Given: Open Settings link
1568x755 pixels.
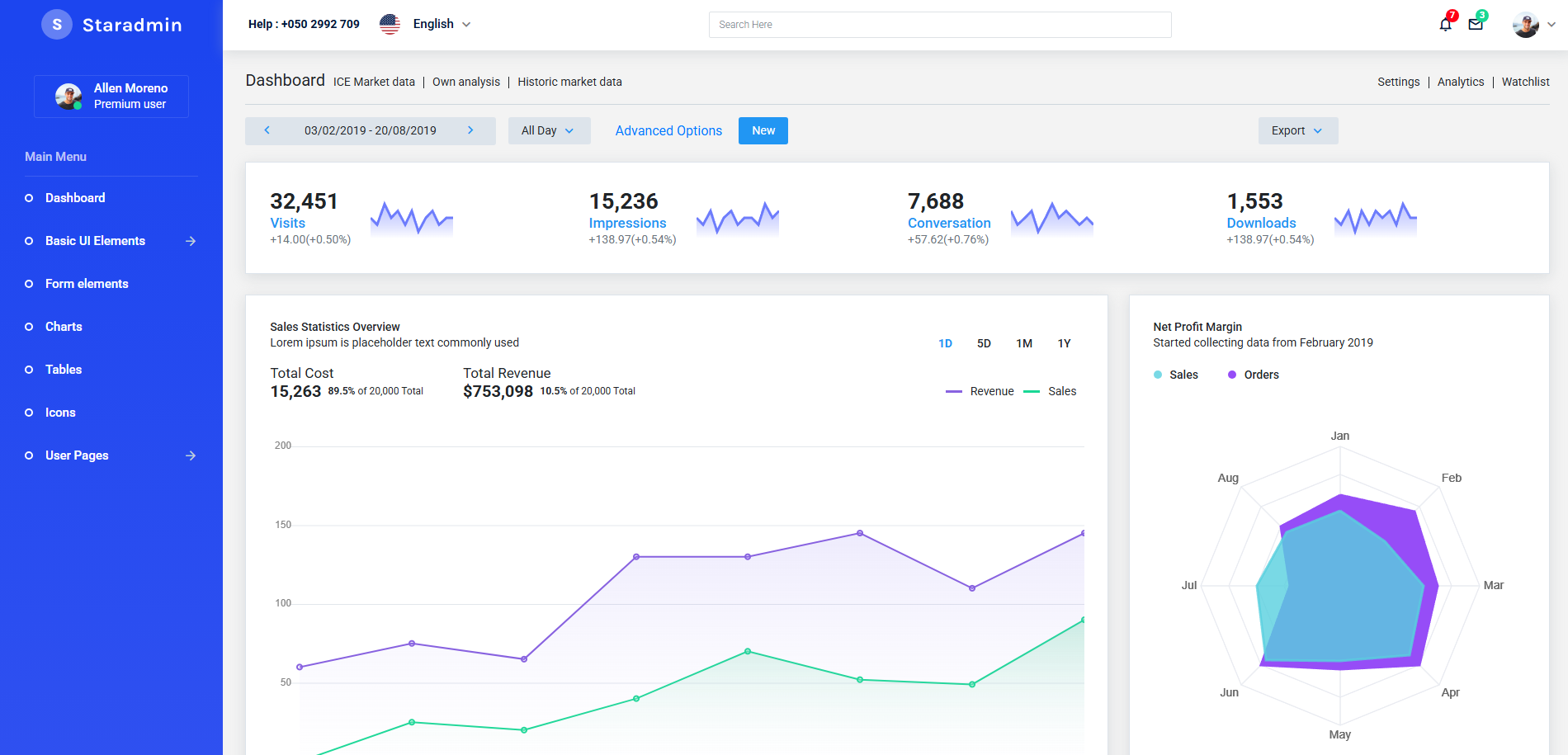Looking at the screenshot, I should point(1399,82).
